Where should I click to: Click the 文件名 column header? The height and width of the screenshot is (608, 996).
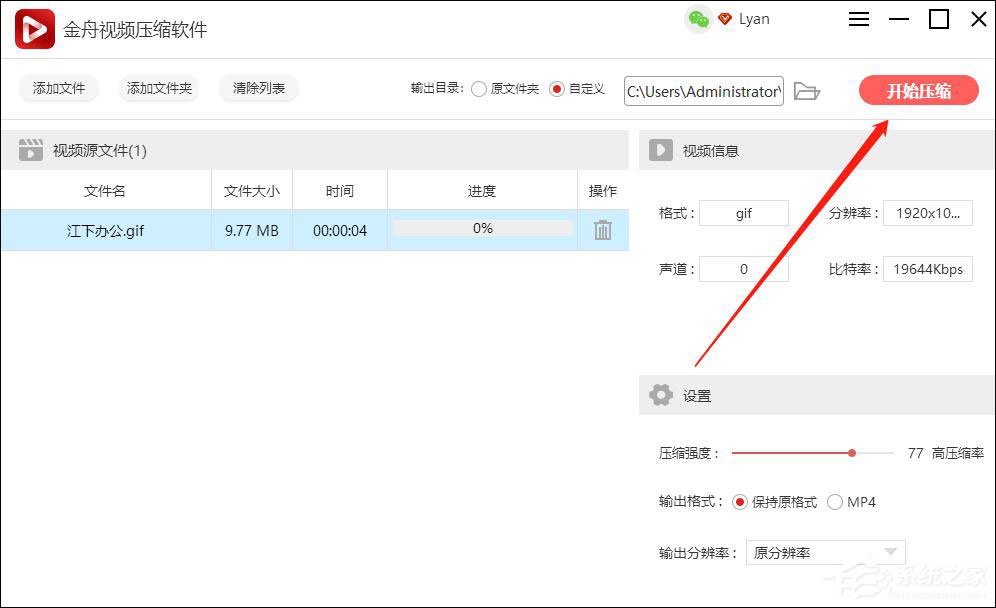click(x=104, y=190)
